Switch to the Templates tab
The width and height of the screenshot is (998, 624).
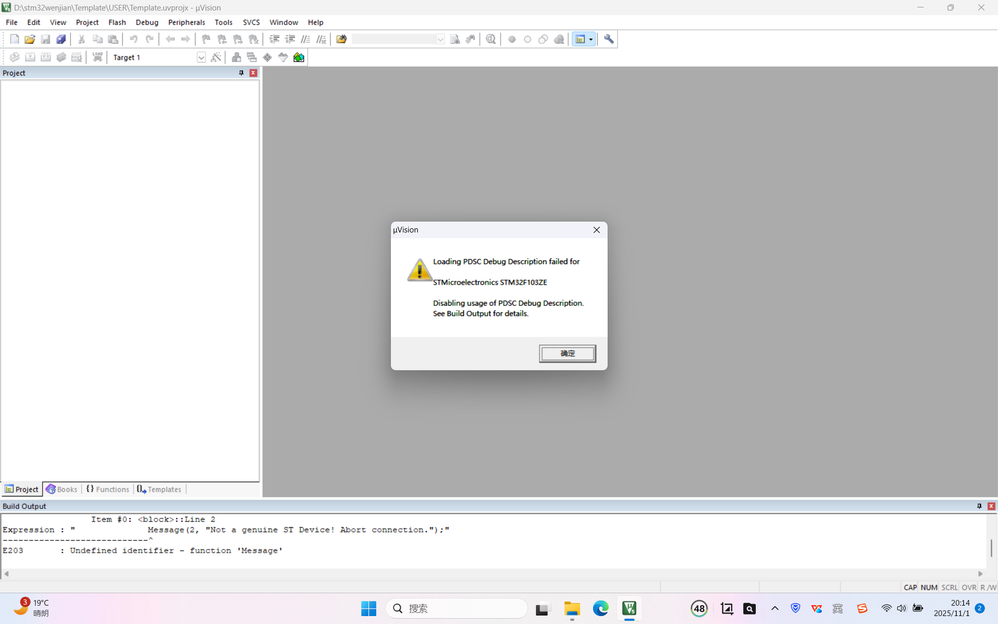[x=159, y=490]
